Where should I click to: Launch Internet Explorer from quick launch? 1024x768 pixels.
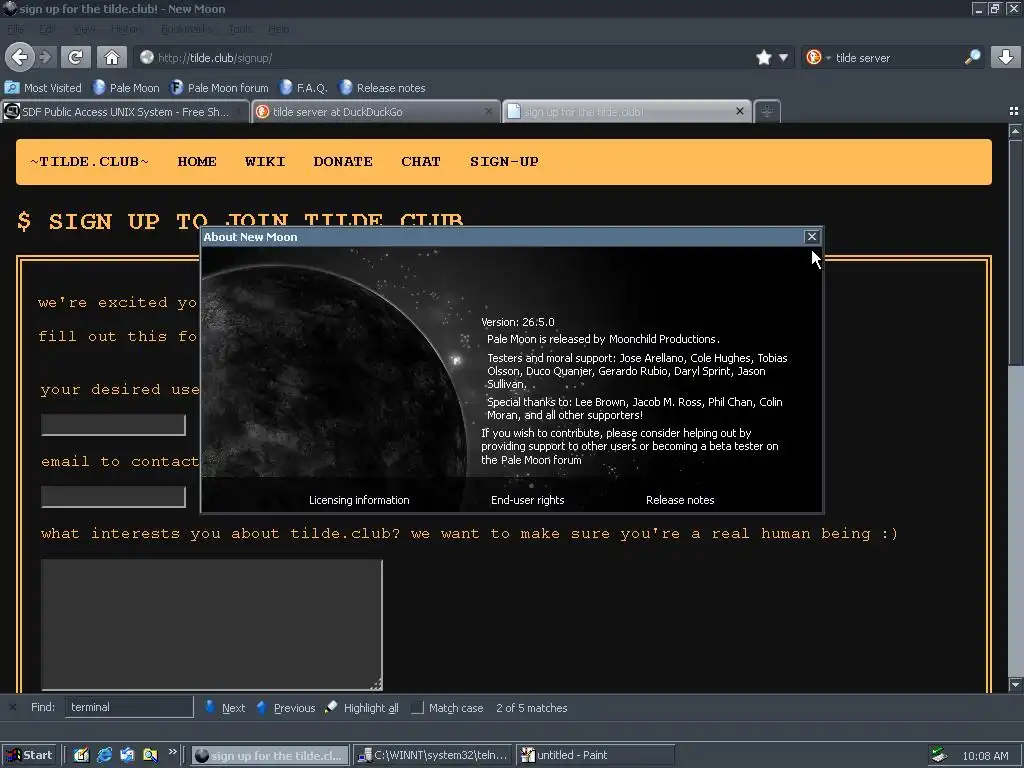coord(104,755)
